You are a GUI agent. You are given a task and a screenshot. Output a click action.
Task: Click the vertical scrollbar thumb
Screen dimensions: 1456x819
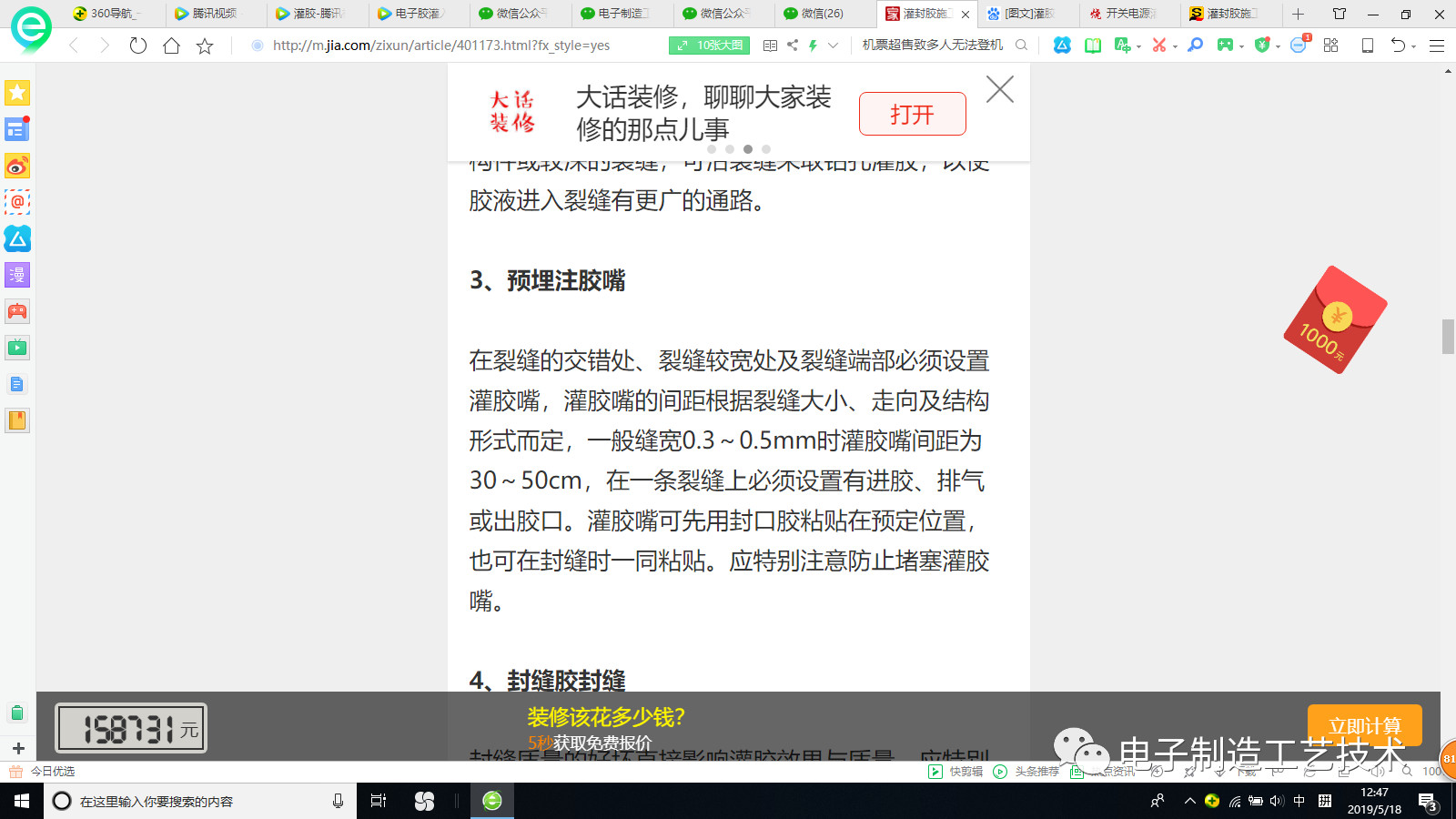pos(1448,337)
